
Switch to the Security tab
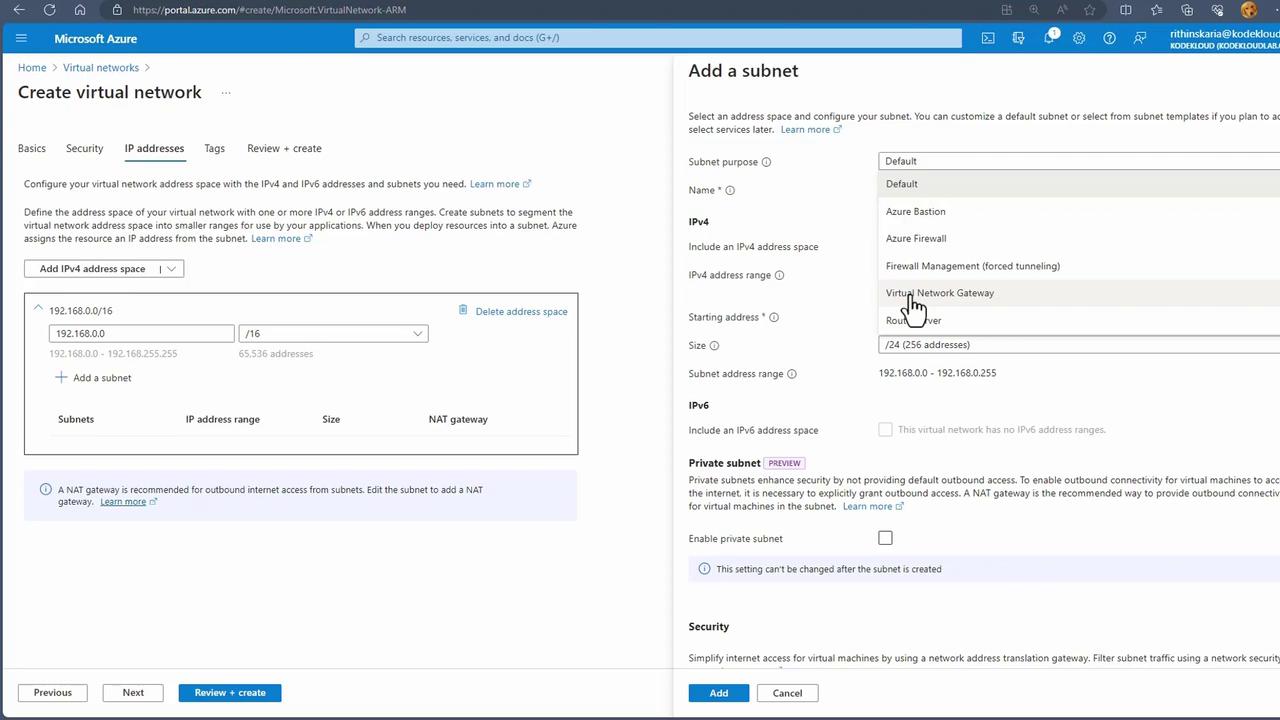[85, 148]
